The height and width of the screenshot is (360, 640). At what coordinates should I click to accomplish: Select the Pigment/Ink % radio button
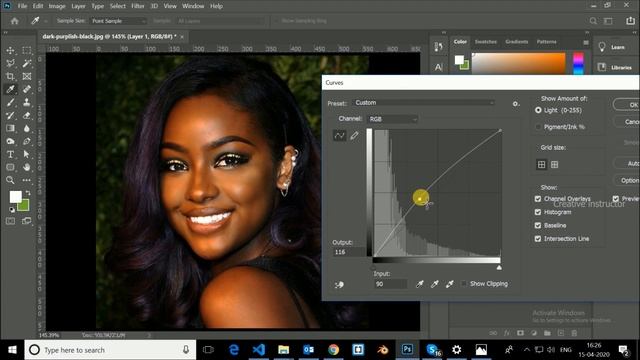pyautogui.click(x=538, y=127)
